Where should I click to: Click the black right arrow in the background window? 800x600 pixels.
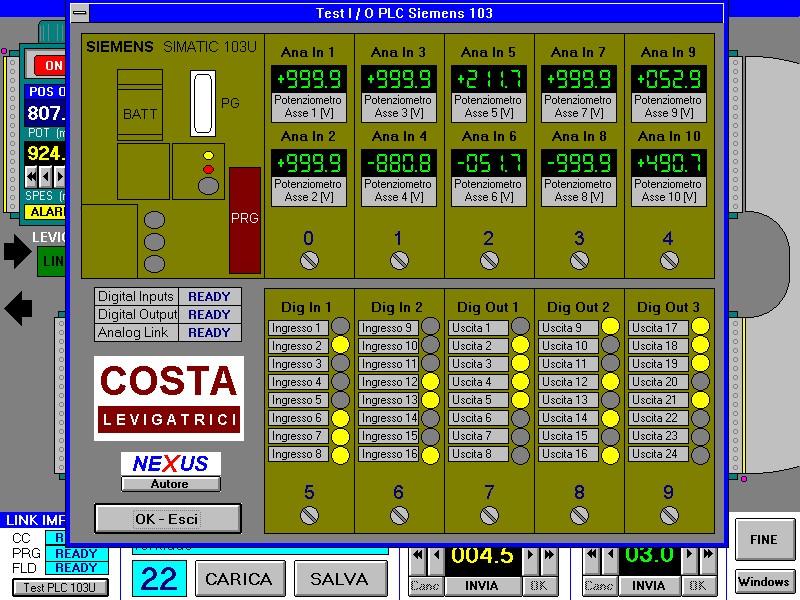point(17,251)
